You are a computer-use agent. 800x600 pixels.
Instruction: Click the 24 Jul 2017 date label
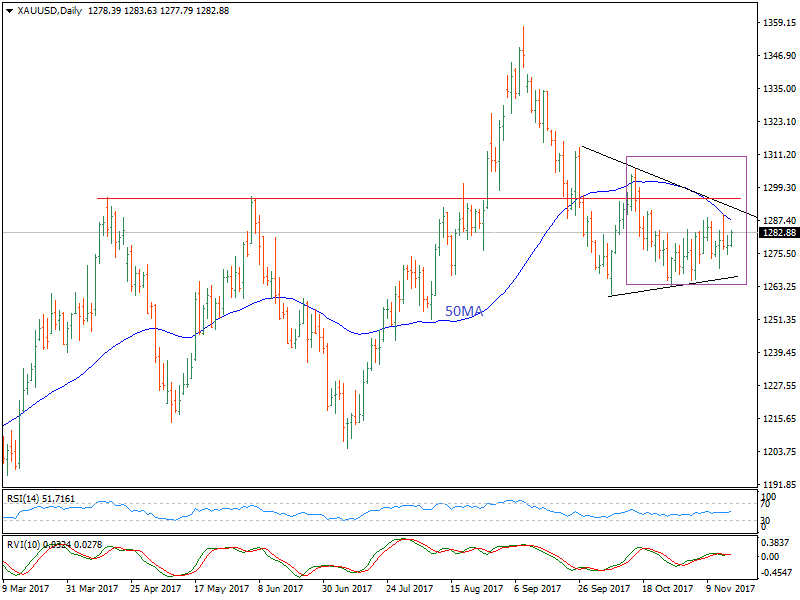pyautogui.click(x=408, y=590)
